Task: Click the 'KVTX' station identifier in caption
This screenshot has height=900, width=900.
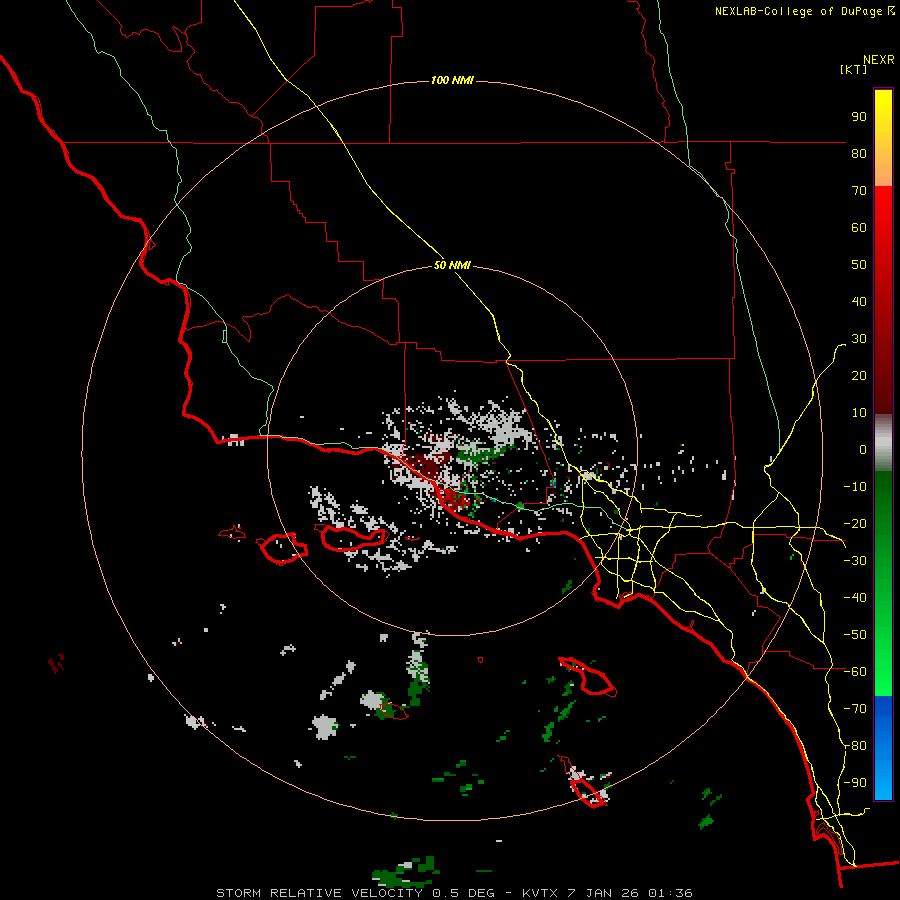Action: 540,893
